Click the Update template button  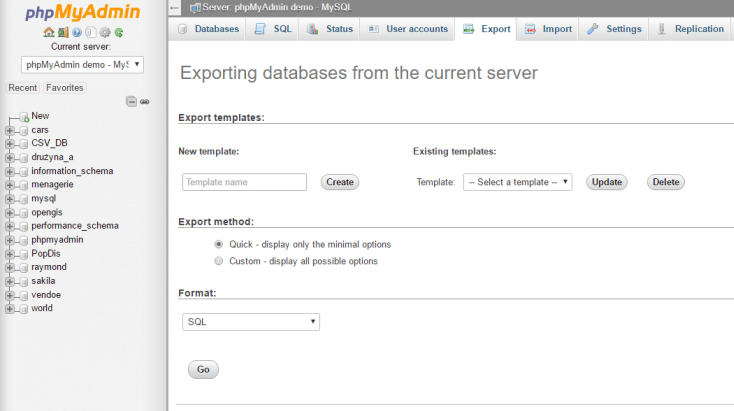(x=607, y=182)
